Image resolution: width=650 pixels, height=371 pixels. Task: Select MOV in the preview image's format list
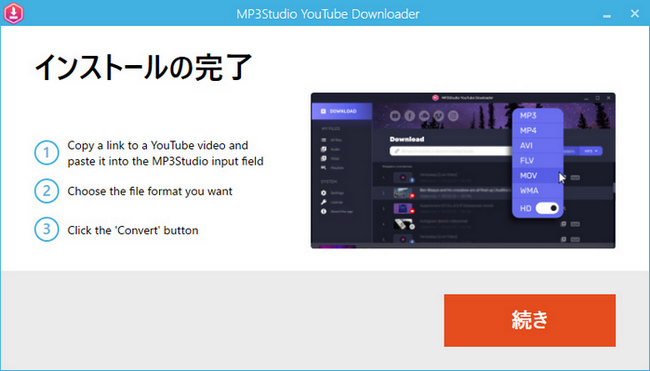(x=538, y=175)
